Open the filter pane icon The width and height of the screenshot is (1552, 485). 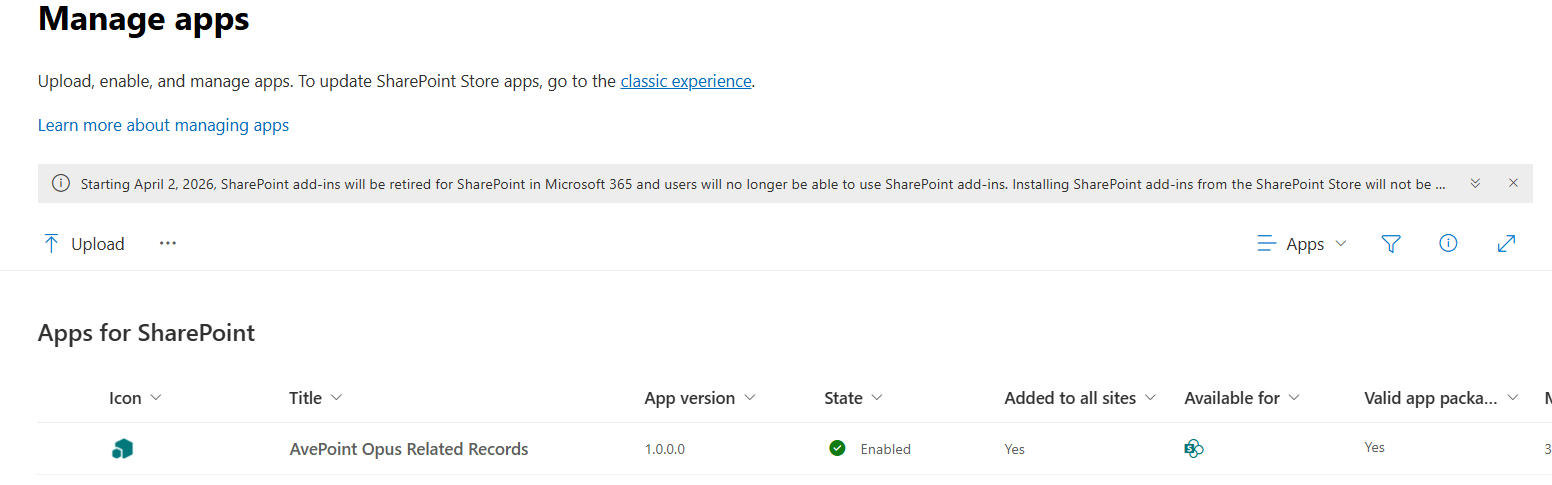tap(1390, 244)
